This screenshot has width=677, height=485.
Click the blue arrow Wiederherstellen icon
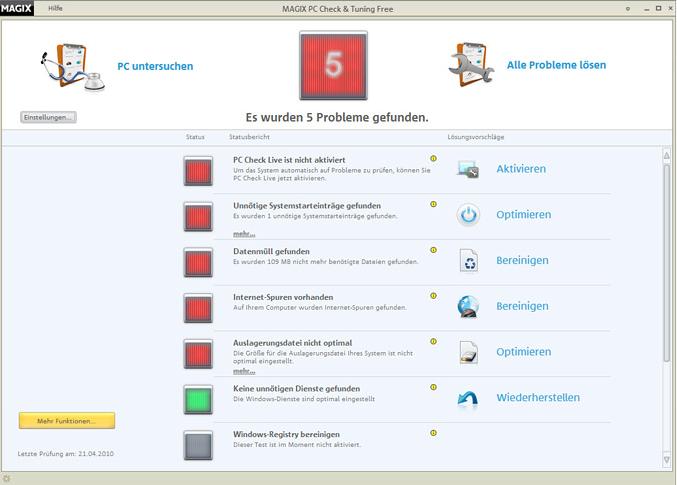coord(468,398)
